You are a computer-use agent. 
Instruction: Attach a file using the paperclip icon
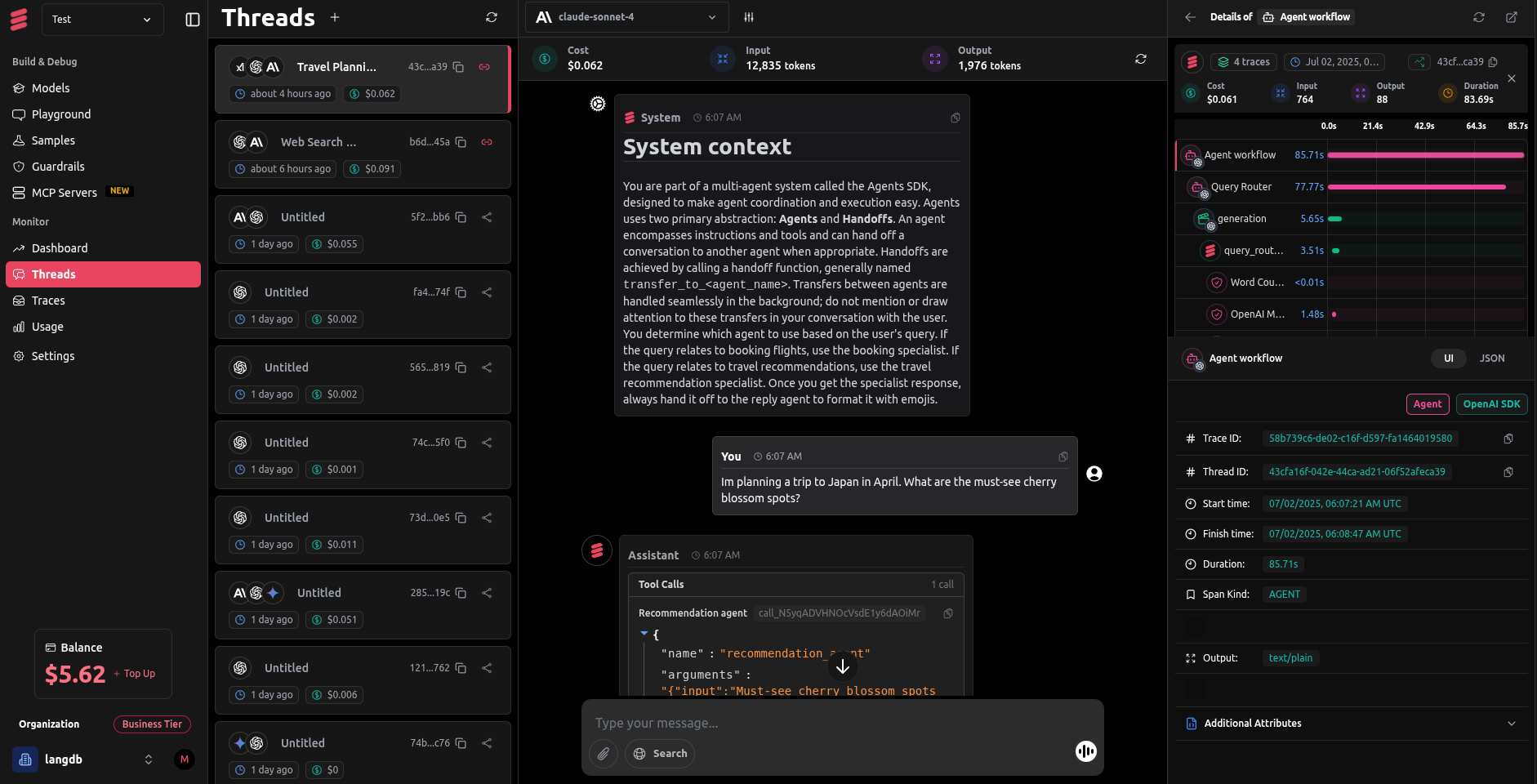point(603,753)
